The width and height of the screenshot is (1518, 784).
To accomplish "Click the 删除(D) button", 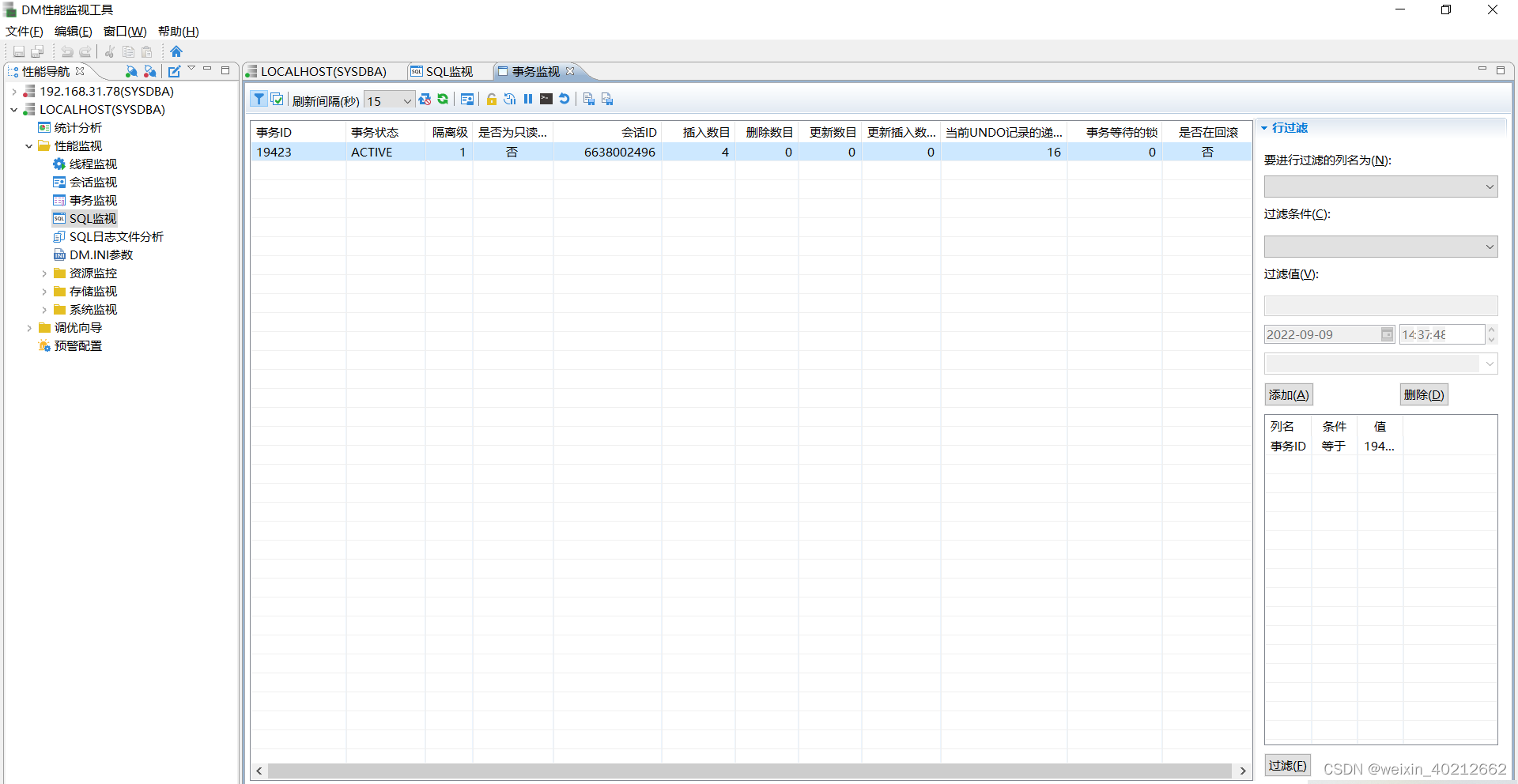I will point(1424,394).
